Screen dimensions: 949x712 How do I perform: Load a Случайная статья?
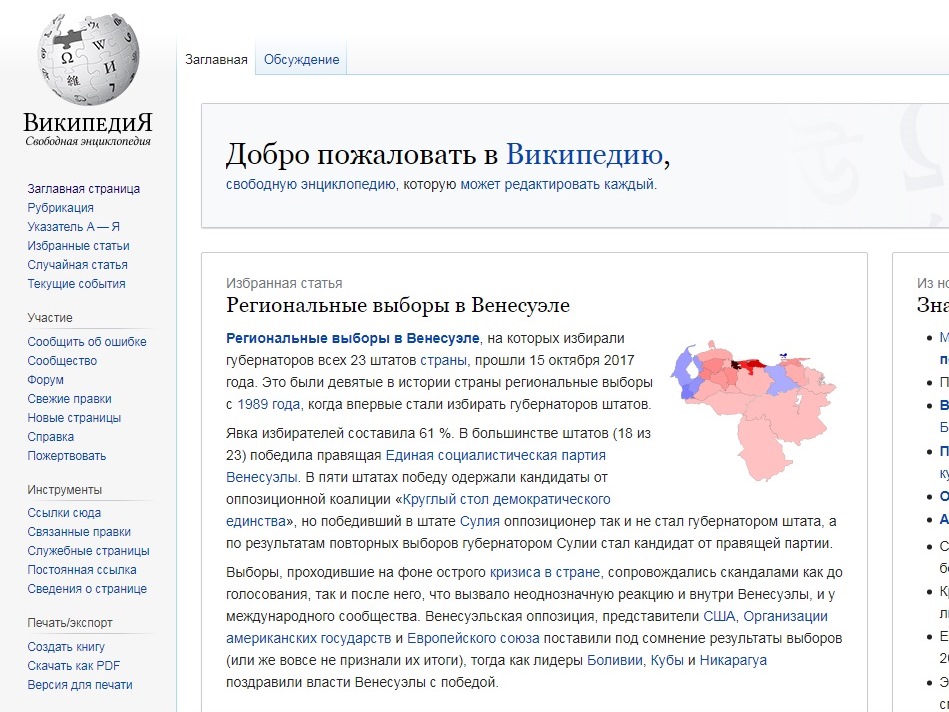coord(77,265)
